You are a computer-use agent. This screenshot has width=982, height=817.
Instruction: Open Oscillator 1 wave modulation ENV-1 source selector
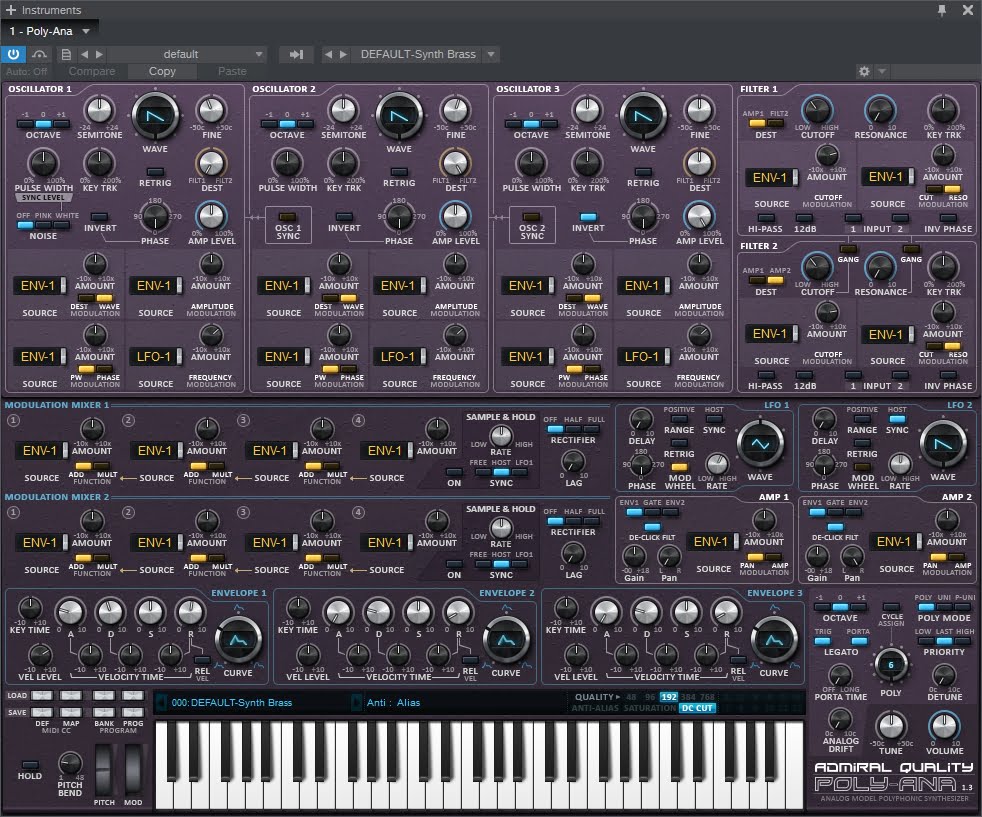point(39,286)
